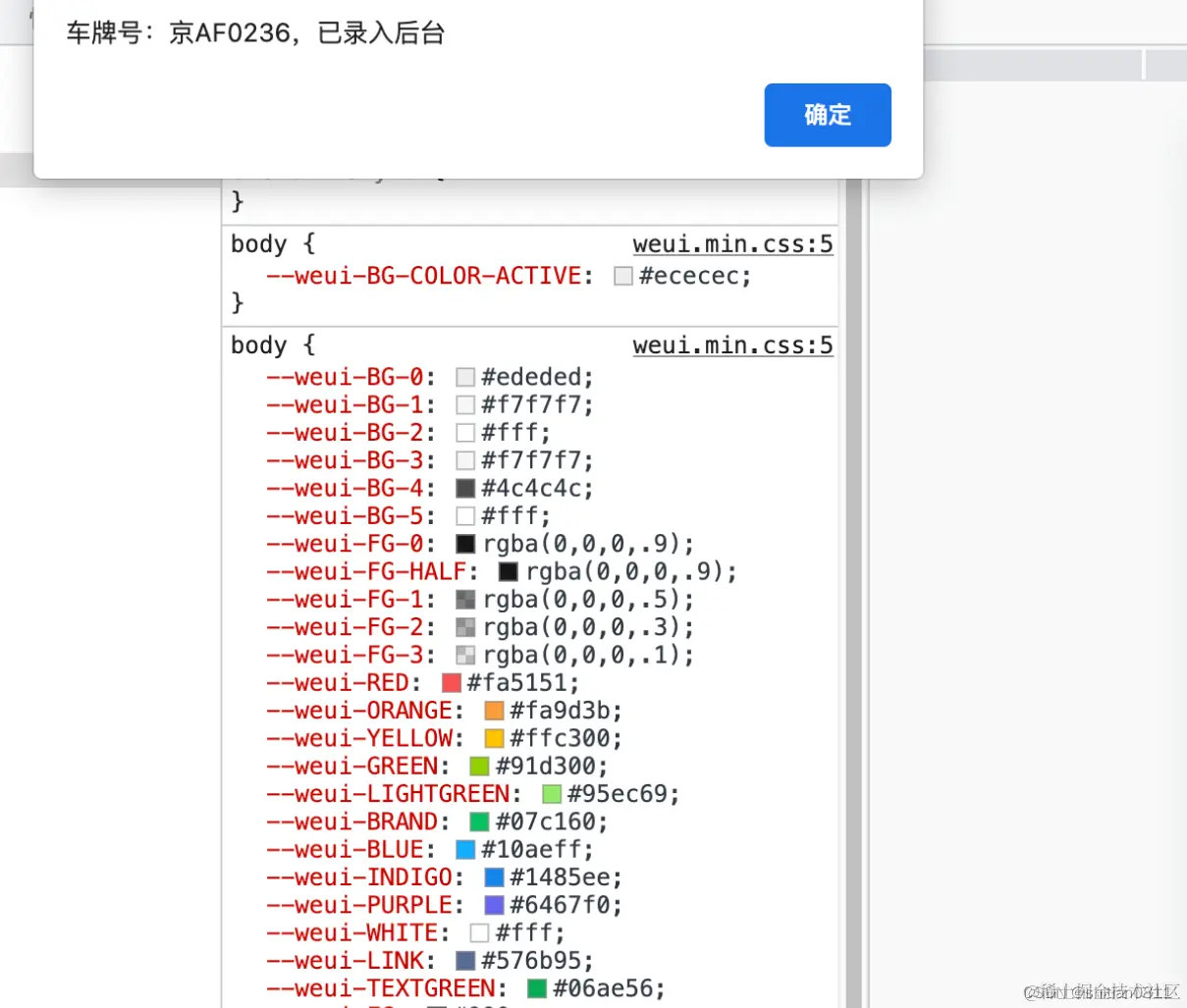Edit the rgba(0,0,0,.5) value
1187x1008 pixels.
tap(582, 600)
